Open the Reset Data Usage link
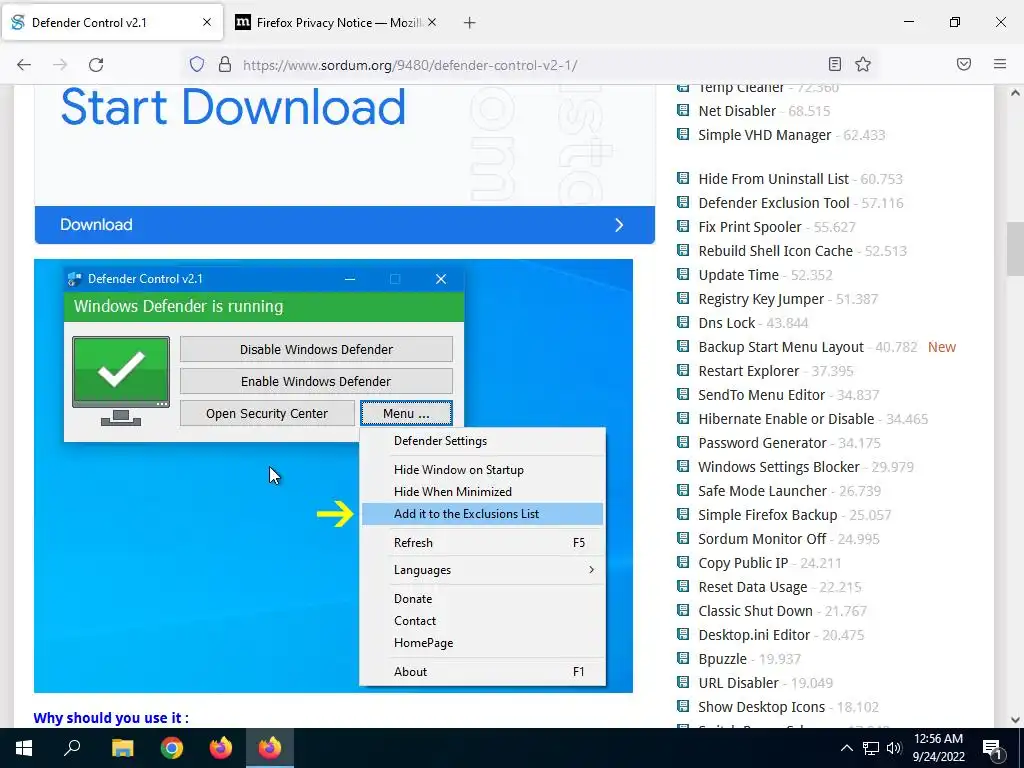 (x=752, y=587)
